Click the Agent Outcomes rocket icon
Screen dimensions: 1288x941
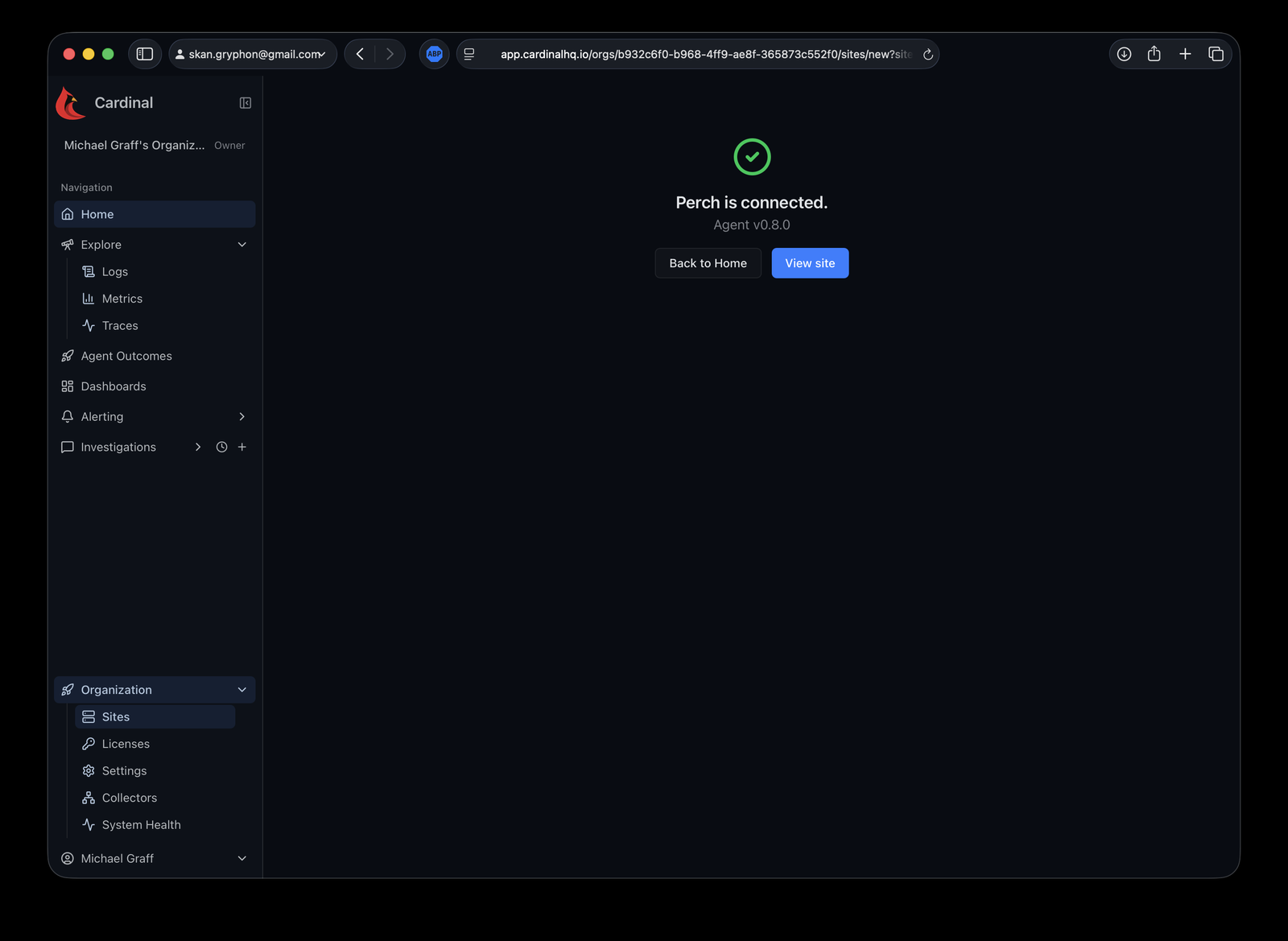[68, 356]
